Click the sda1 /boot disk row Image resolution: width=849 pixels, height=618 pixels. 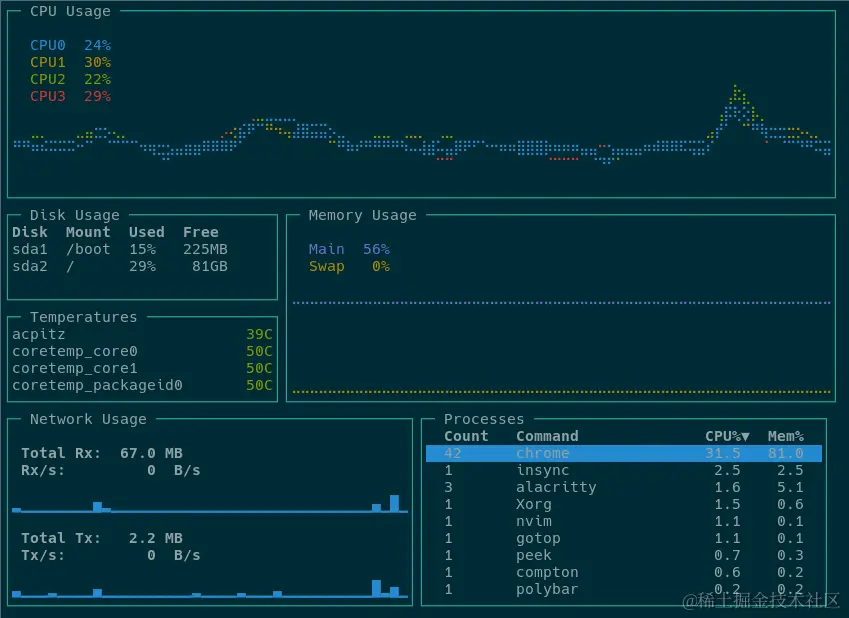pos(120,249)
